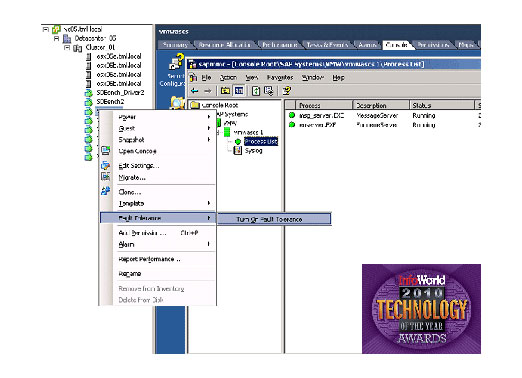Image resolution: width=522 pixels, height=378 pixels.
Task: Open the Action menu in sapmmc
Action: point(228,78)
